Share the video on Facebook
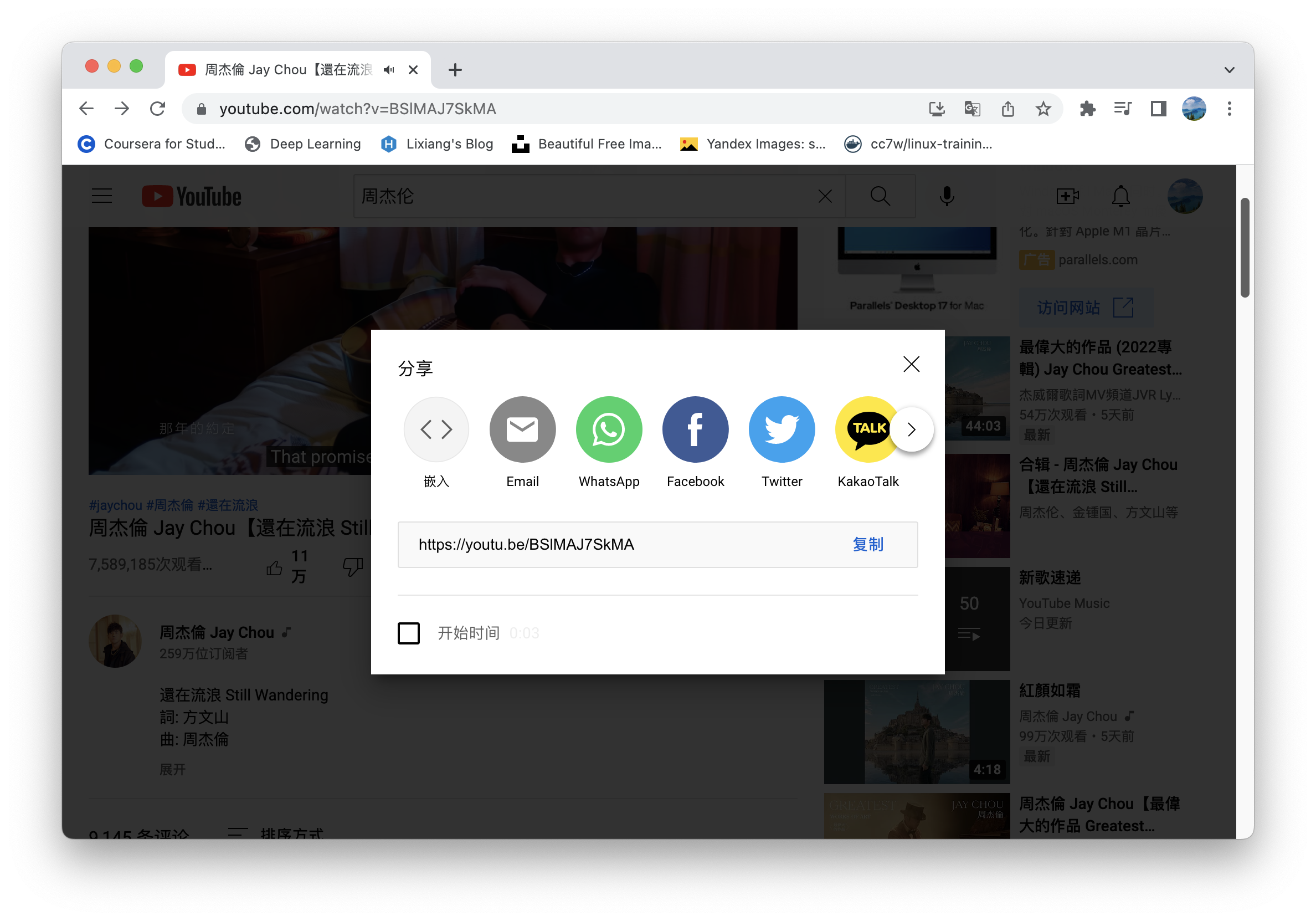1316x921 pixels. [695, 429]
